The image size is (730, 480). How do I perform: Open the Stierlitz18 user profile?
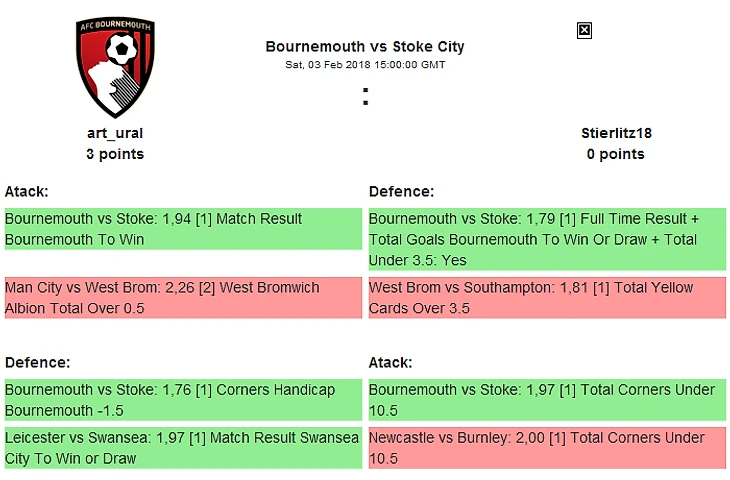coord(616,133)
